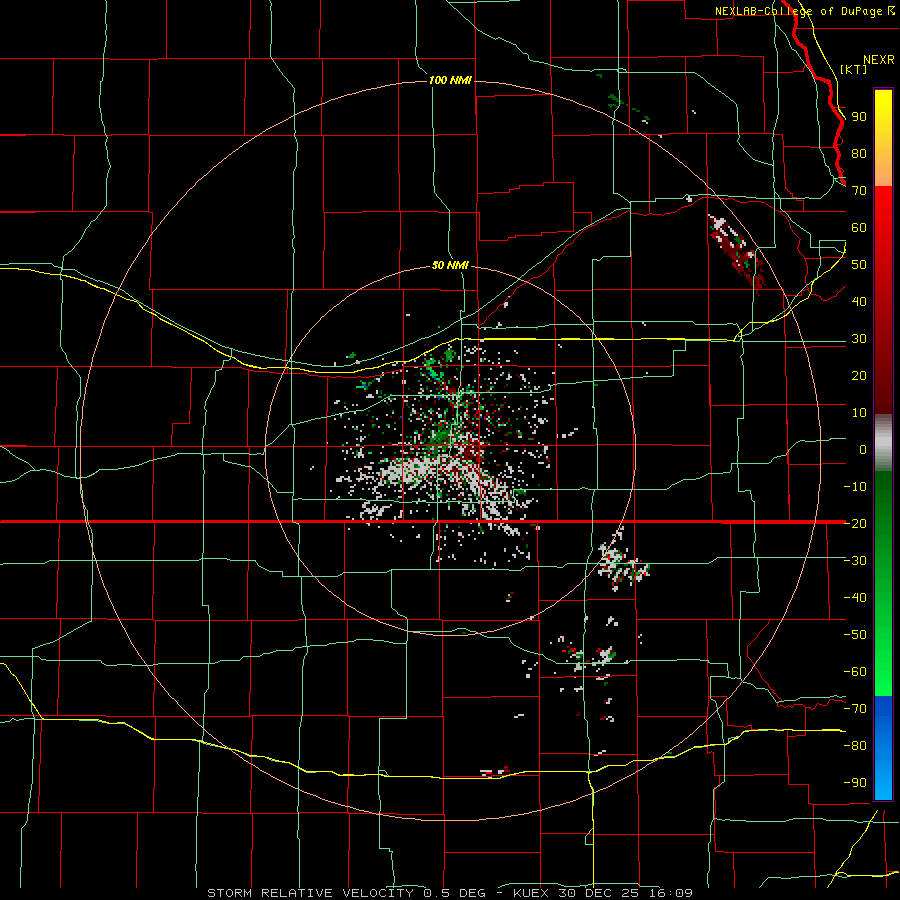Click the -10 value on velocity scale

tap(855, 487)
